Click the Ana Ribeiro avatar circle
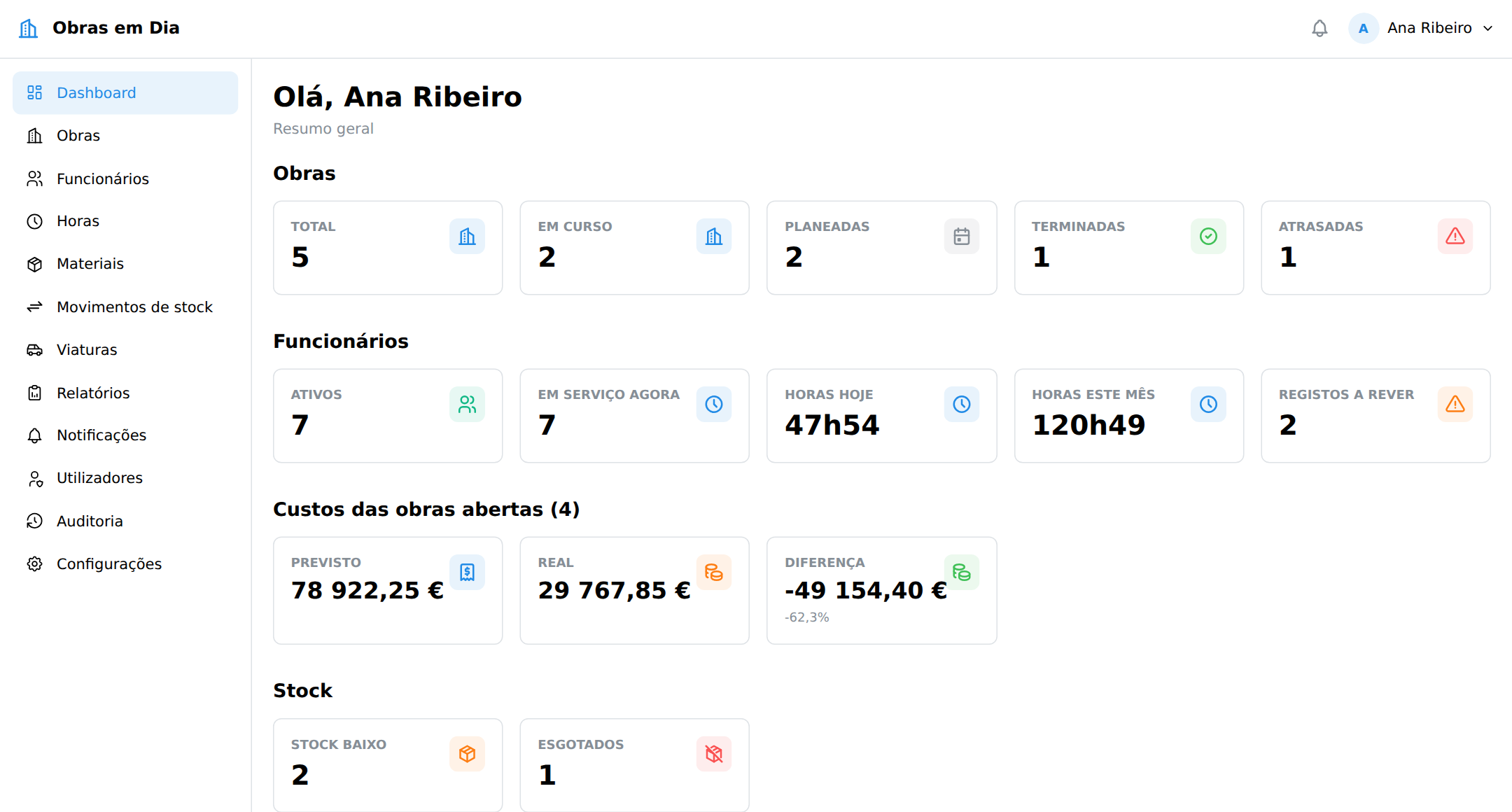1512x812 pixels. 1363,28
